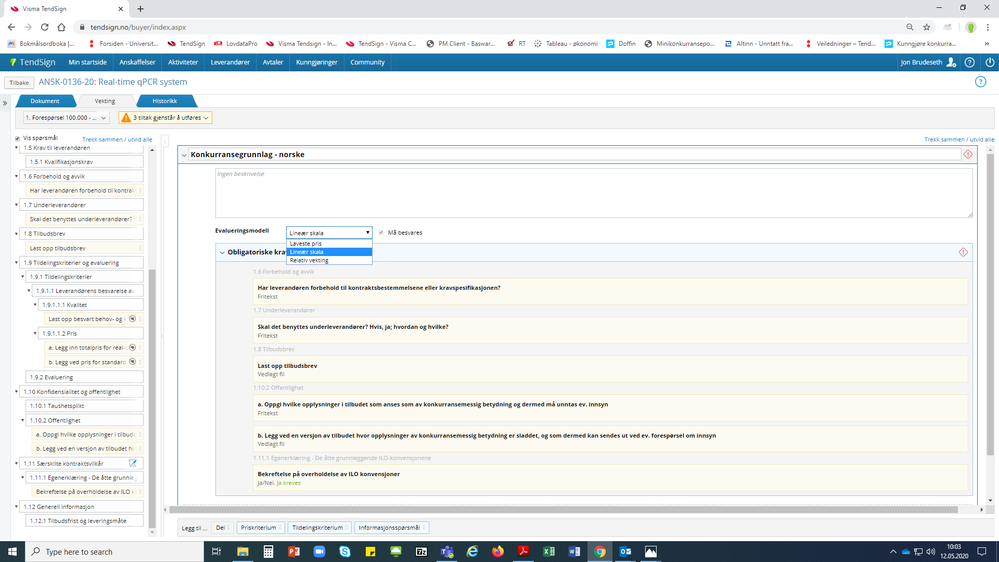Switch to the Vekting tab
Image resolution: width=999 pixels, height=562 pixels.
pyautogui.click(x=105, y=101)
